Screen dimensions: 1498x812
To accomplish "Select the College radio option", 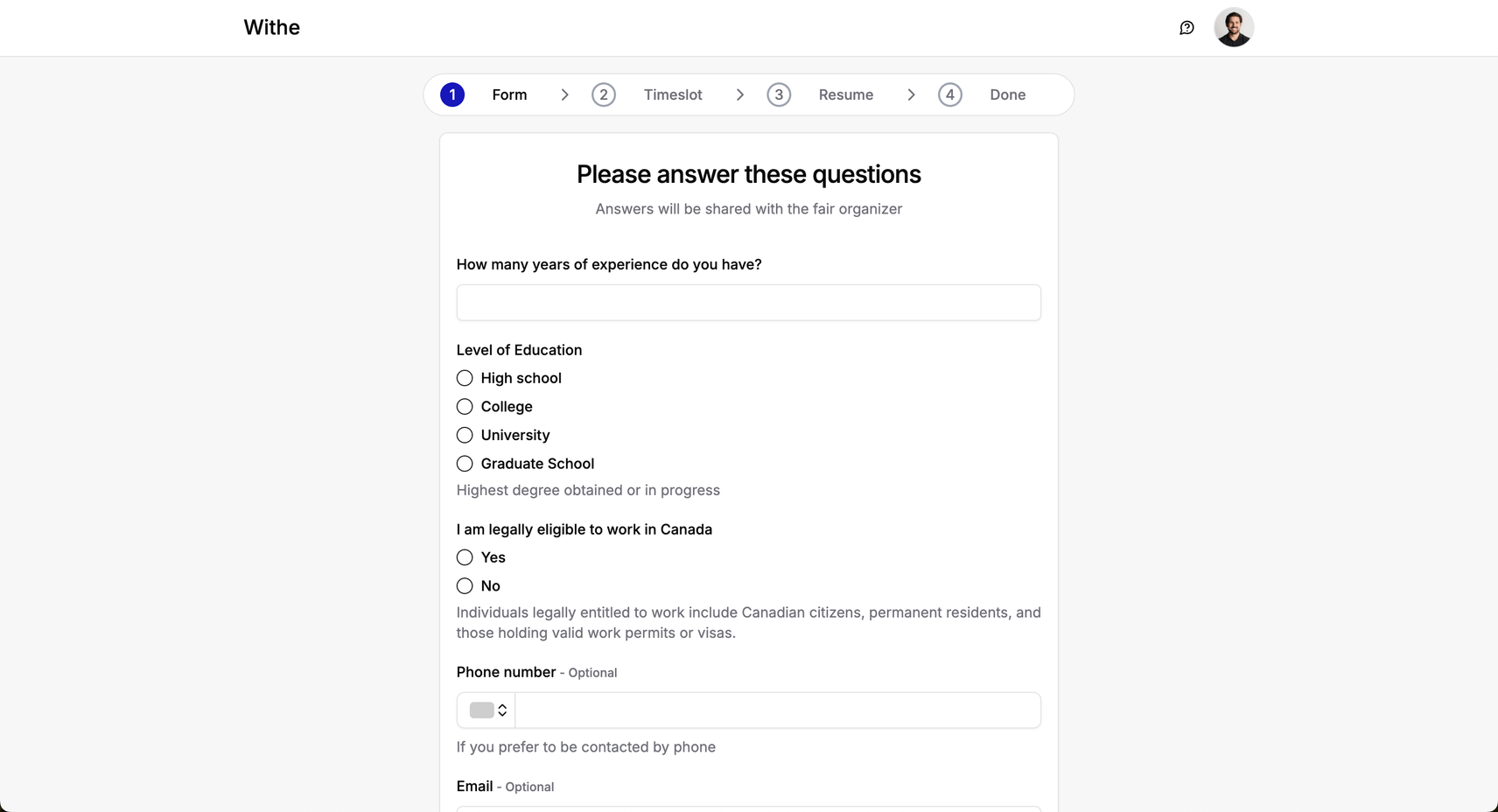I will (x=465, y=407).
